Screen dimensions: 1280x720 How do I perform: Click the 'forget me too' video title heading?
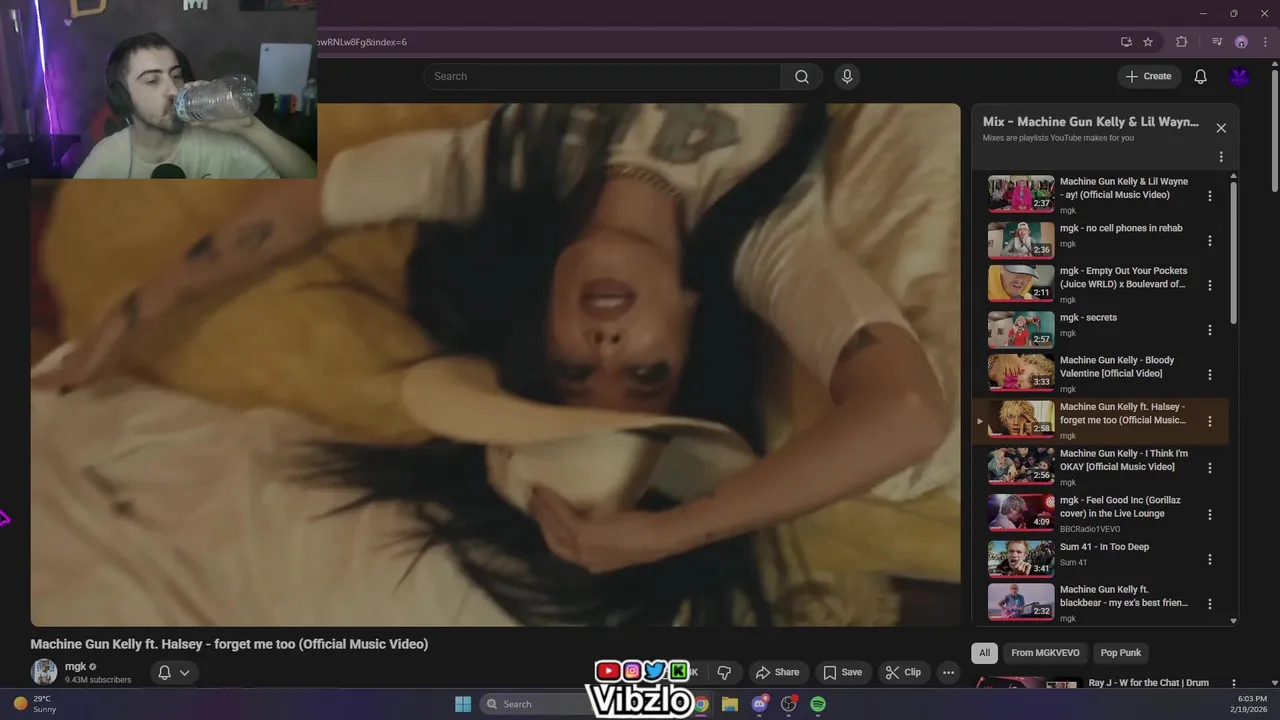click(229, 644)
